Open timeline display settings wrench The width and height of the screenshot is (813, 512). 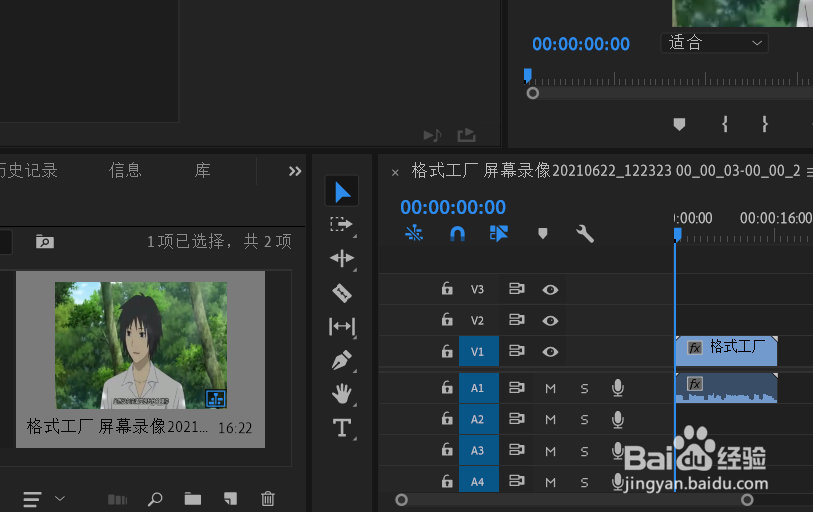point(585,234)
